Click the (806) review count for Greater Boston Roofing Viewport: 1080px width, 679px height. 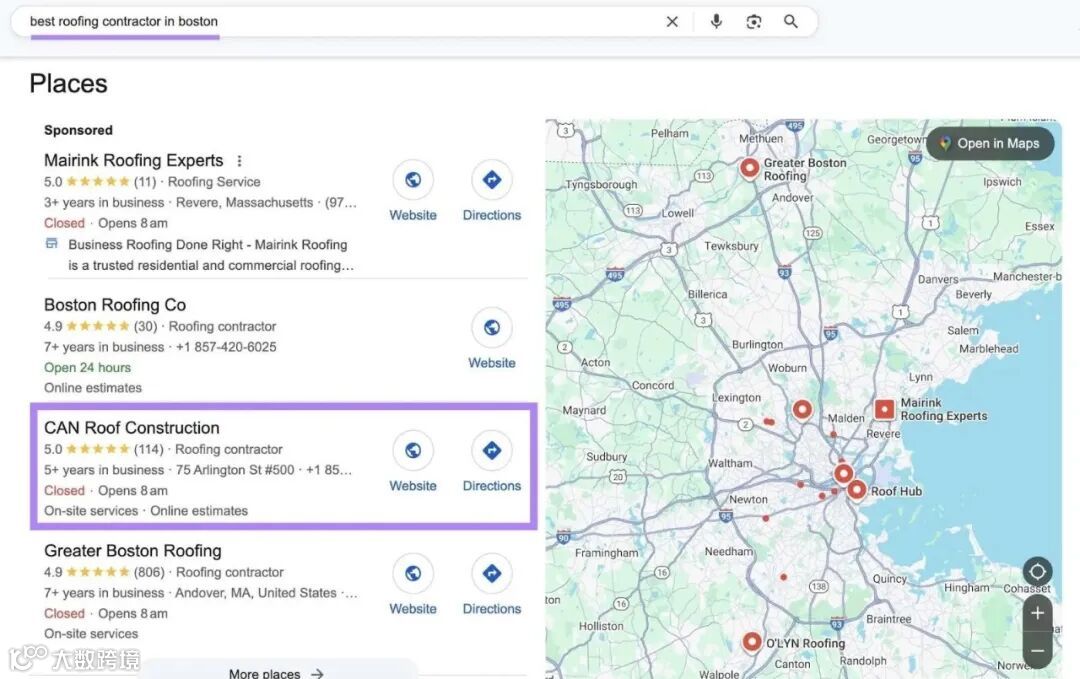pos(149,572)
